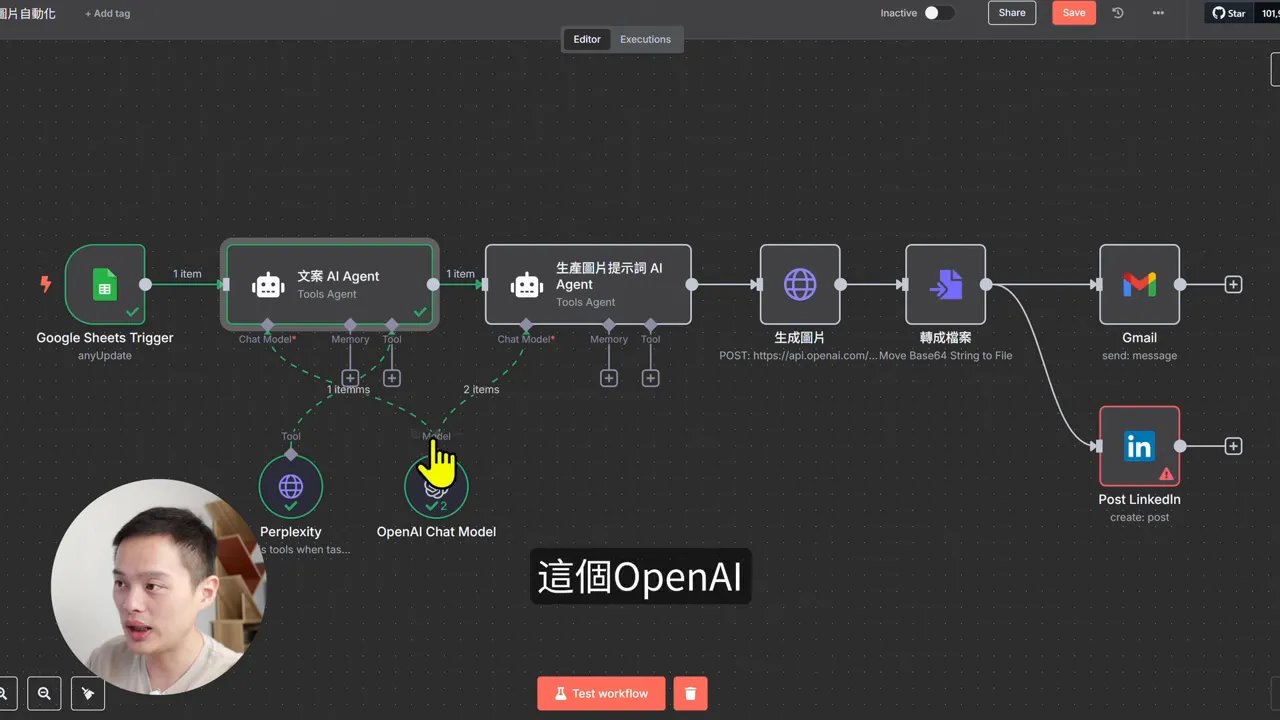
Task: Click the Gmail node output connector dot
Action: click(1180, 284)
